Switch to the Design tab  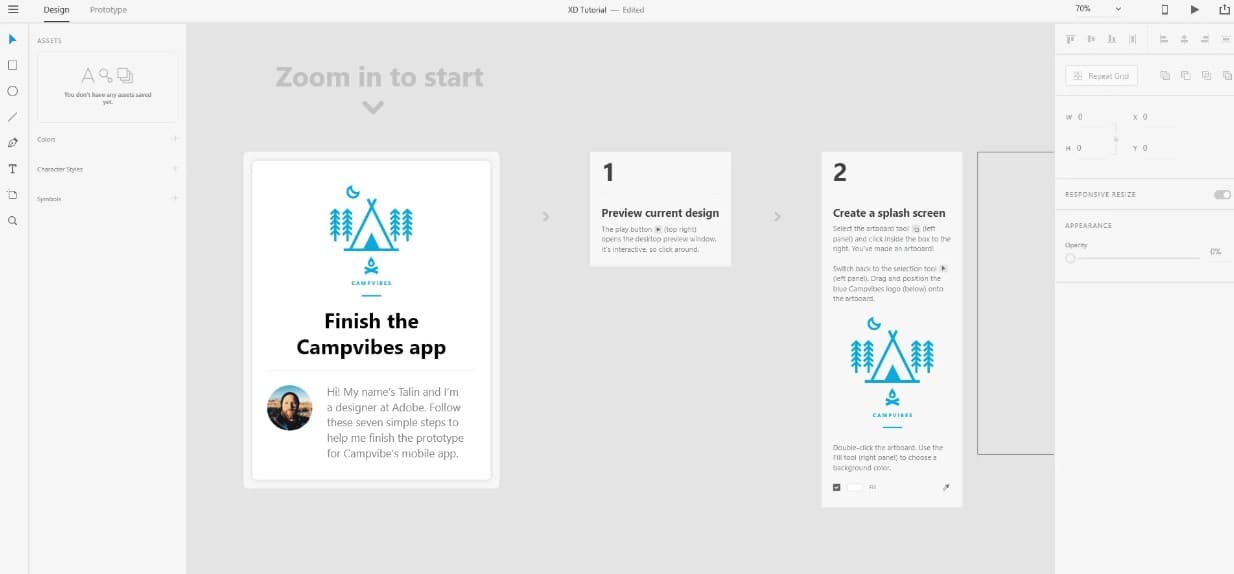pyautogui.click(x=56, y=10)
